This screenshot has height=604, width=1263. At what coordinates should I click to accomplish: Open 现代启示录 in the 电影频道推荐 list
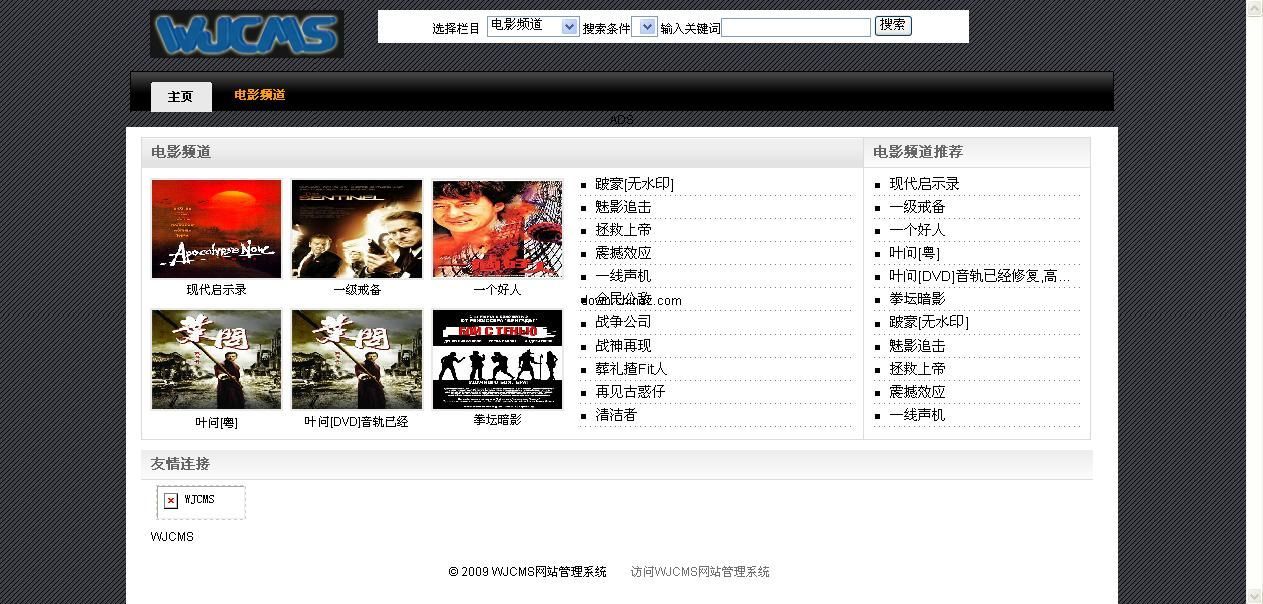pyautogui.click(x=924, y=184)
